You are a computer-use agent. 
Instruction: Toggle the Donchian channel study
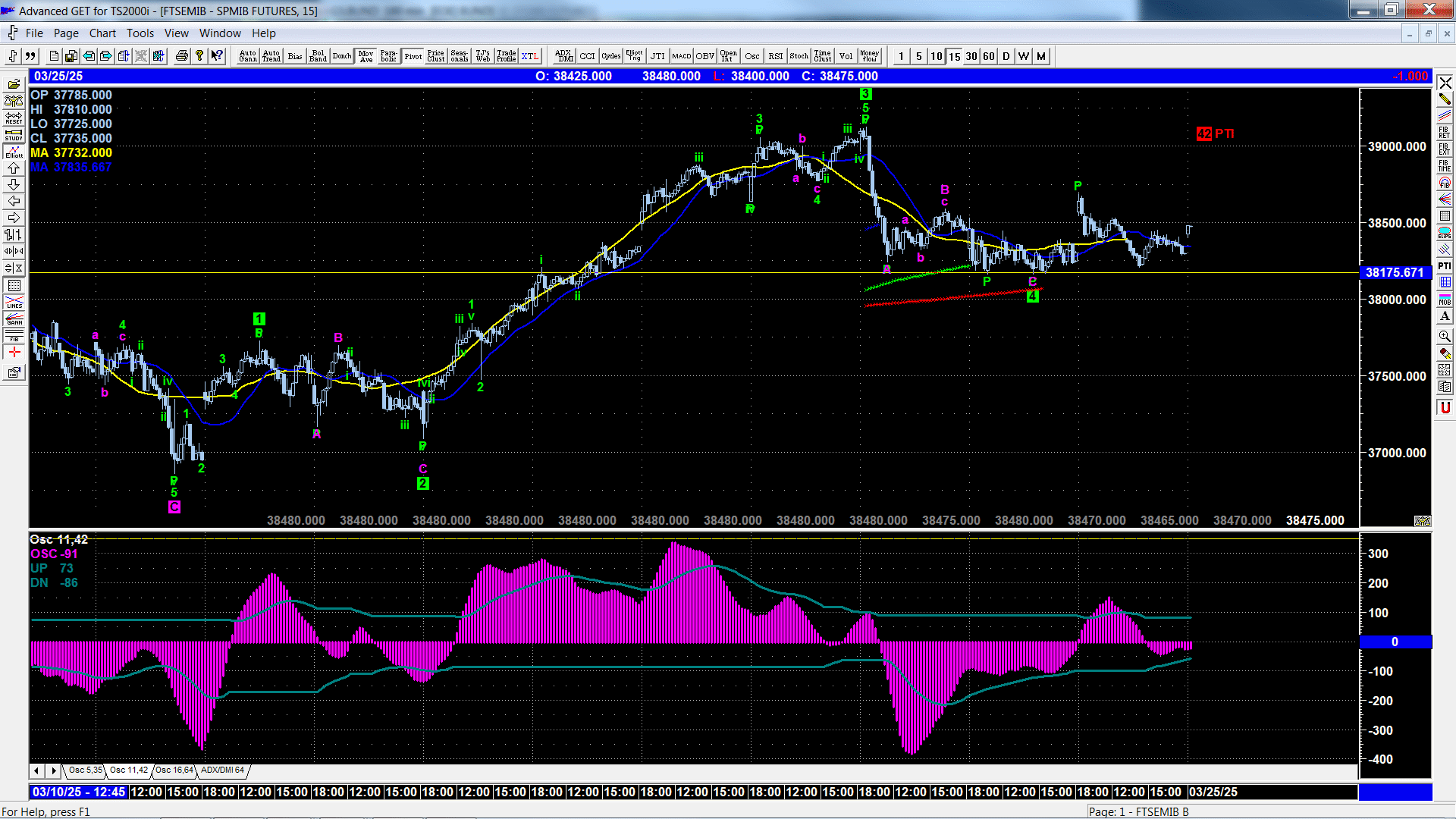(342, 56)
